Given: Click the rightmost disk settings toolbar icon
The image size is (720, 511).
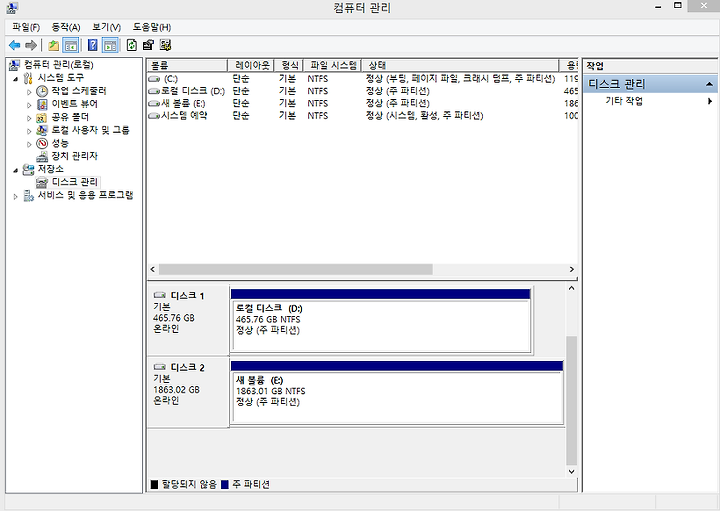Looking at the screenshot, I should [x=165, y=45].
